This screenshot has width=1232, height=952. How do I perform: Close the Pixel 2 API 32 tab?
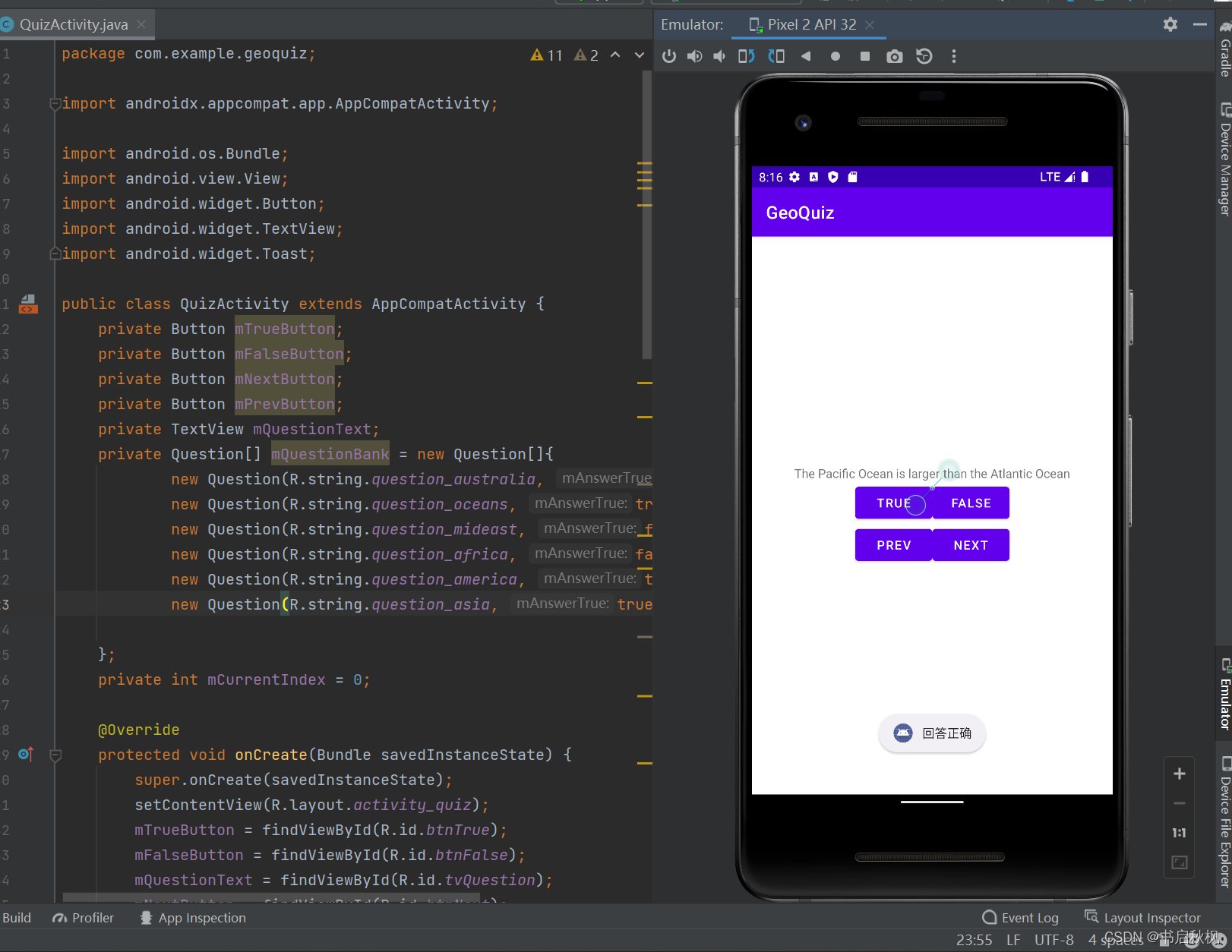[x=870, y=24]
